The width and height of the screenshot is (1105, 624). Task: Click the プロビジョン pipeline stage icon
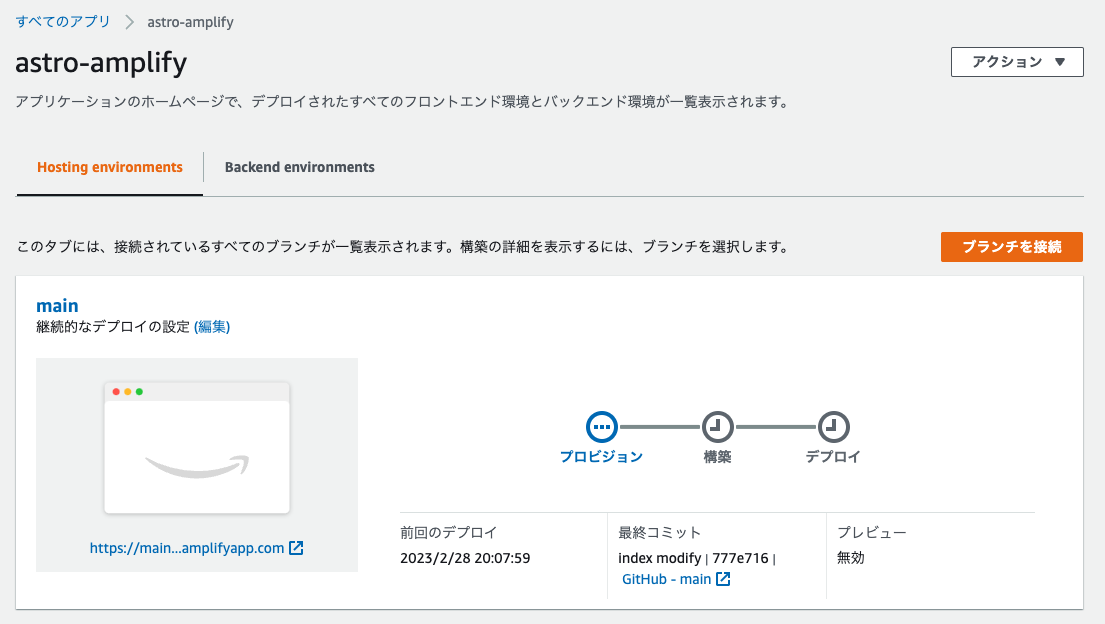click(603, 425)
